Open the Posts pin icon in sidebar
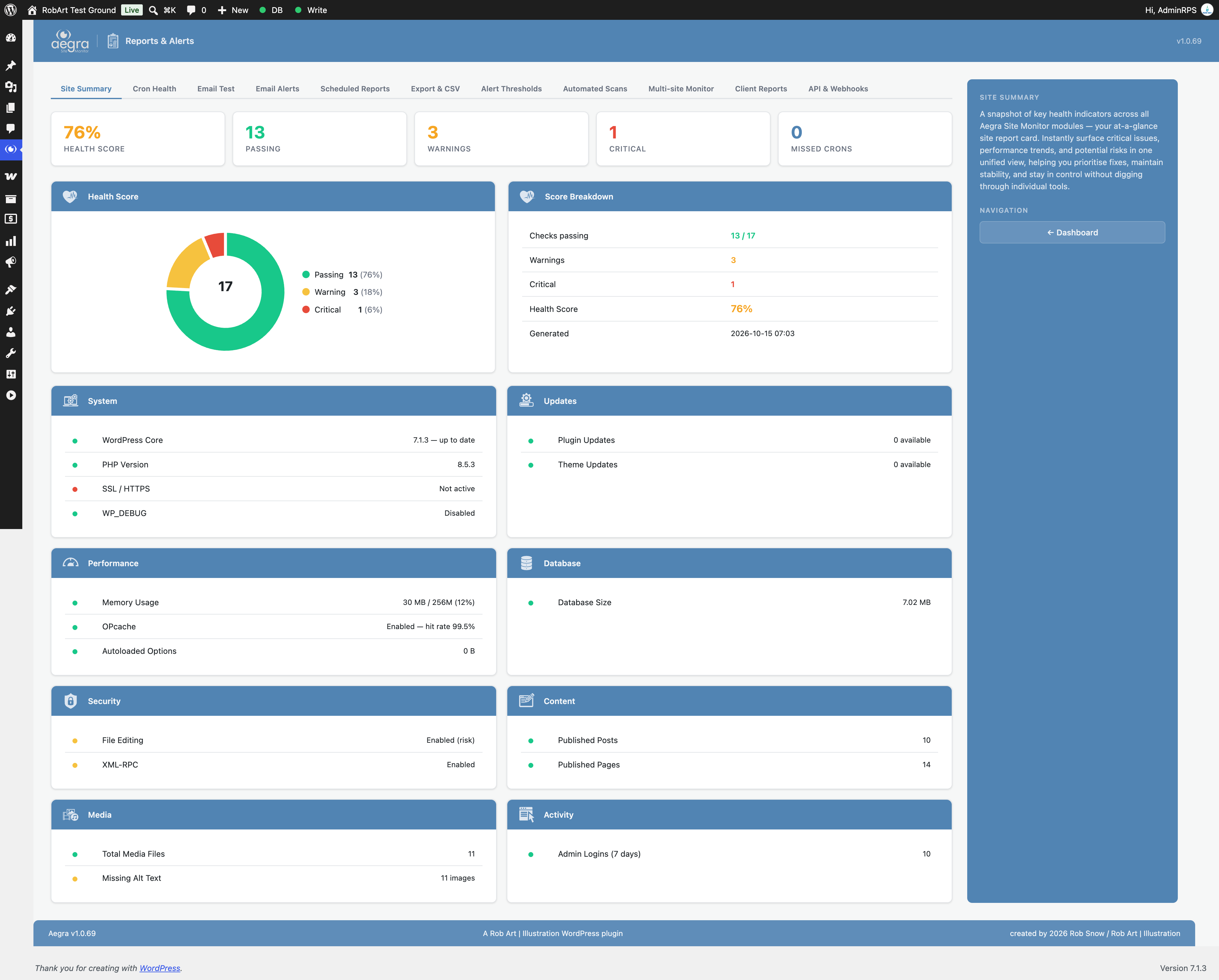This screenshot has height=980, width=1219. click(11, 66)
